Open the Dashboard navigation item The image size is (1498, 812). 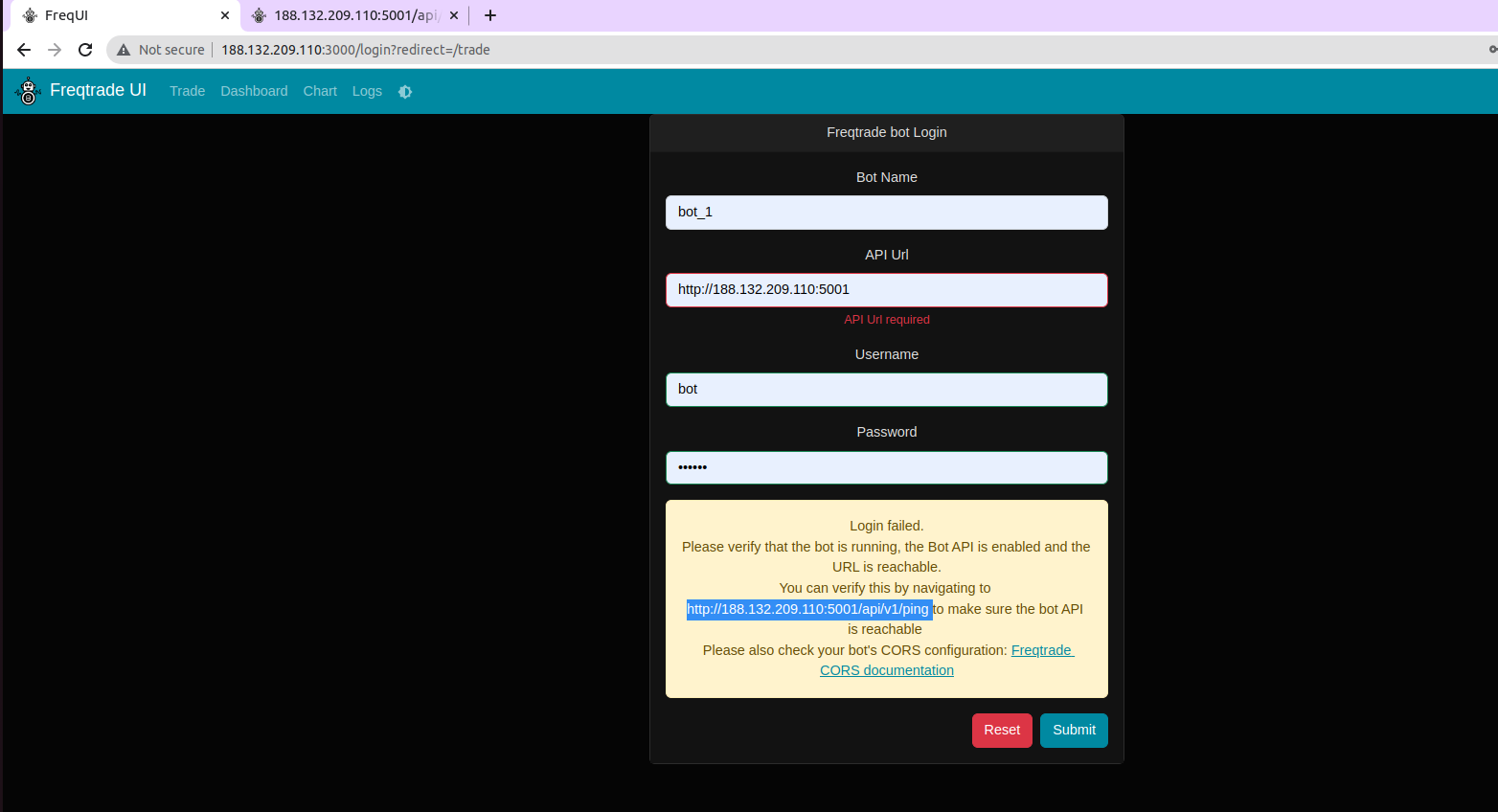coord(254,91)
